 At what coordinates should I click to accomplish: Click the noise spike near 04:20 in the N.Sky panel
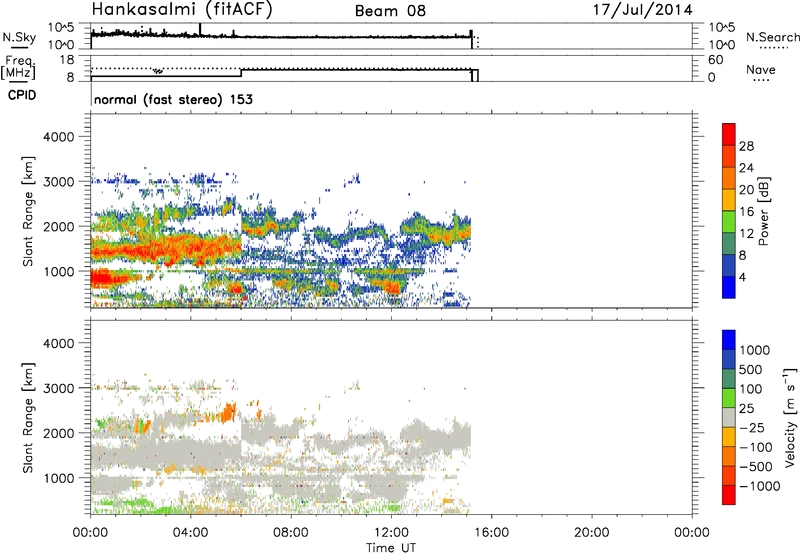coord(199,30)
